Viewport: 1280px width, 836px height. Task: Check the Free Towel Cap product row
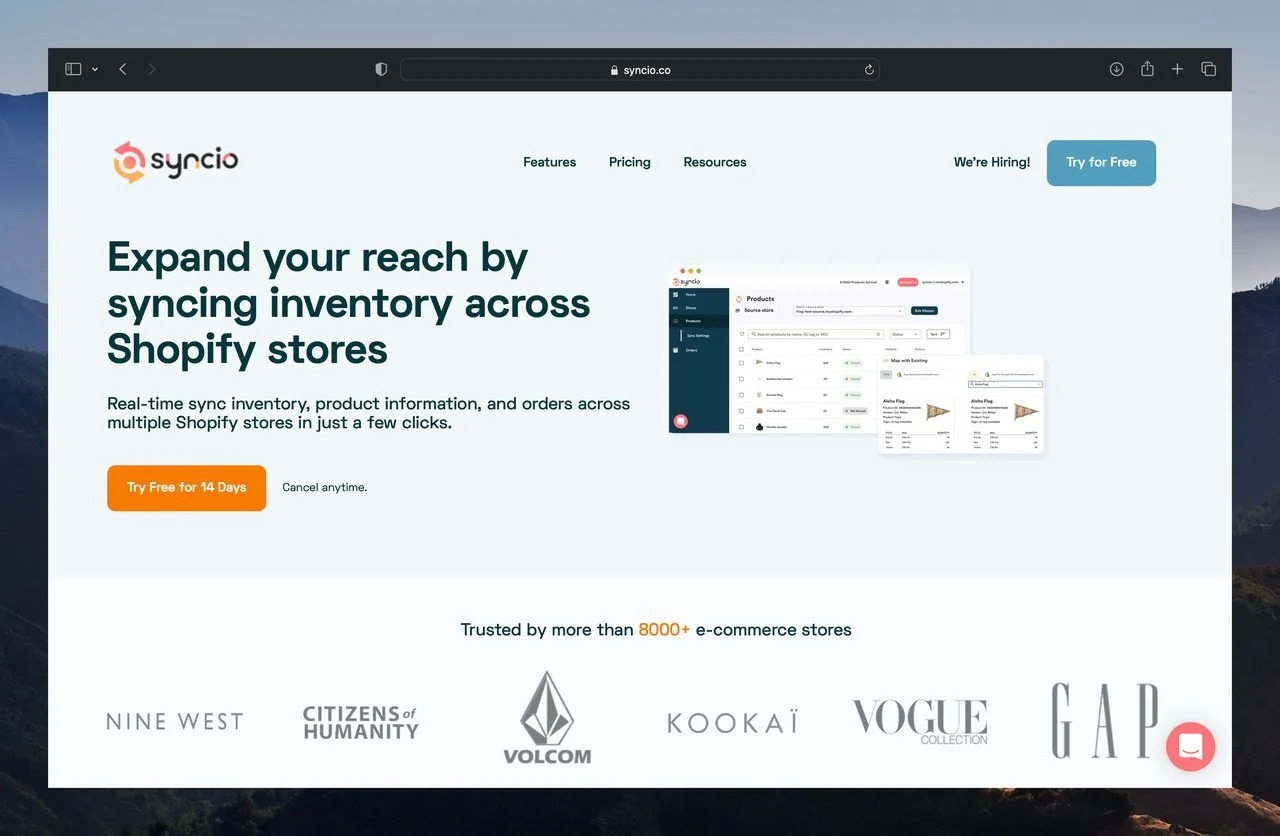click(741, 411)
